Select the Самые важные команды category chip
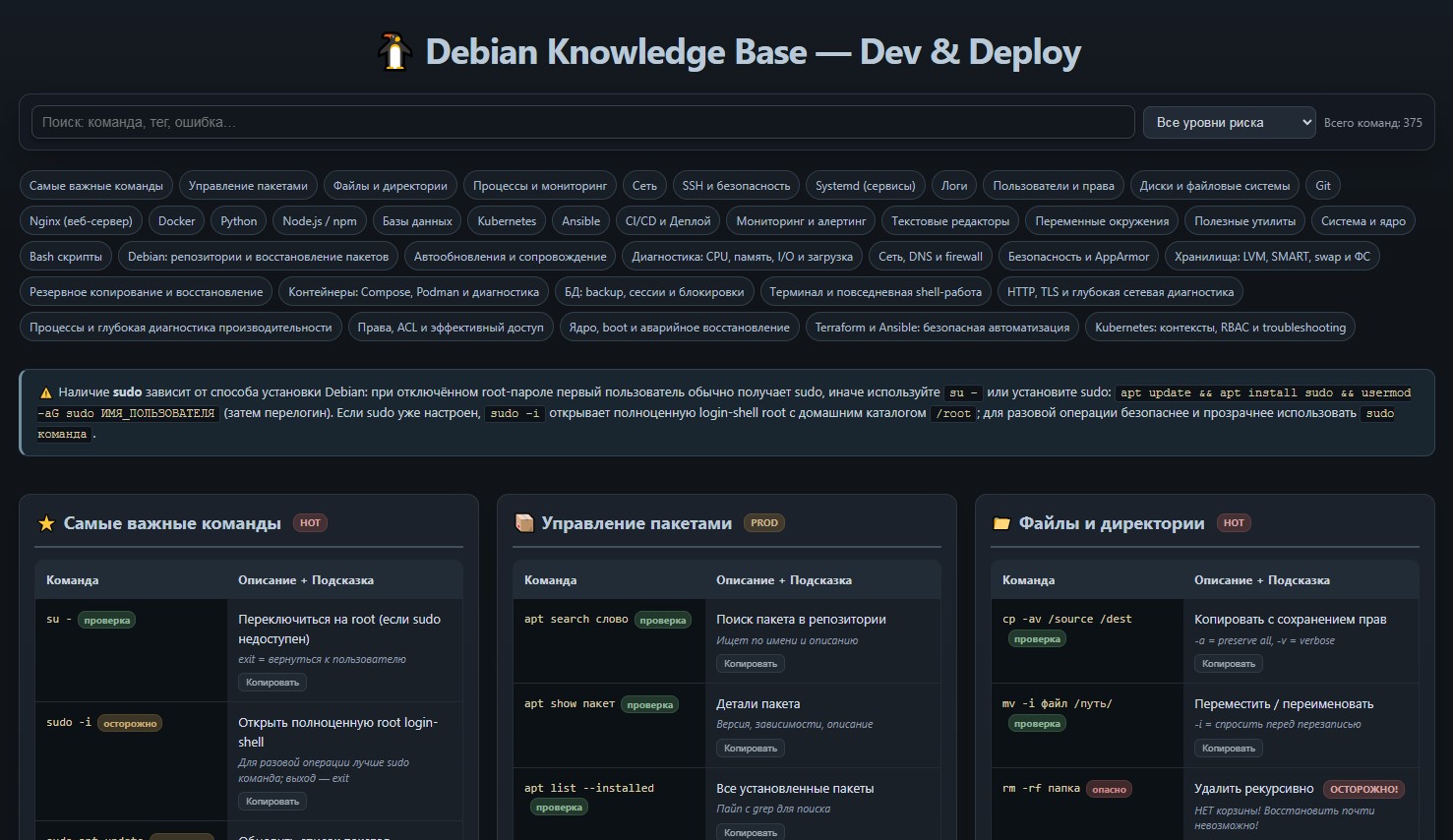 (x=96, y=186)
